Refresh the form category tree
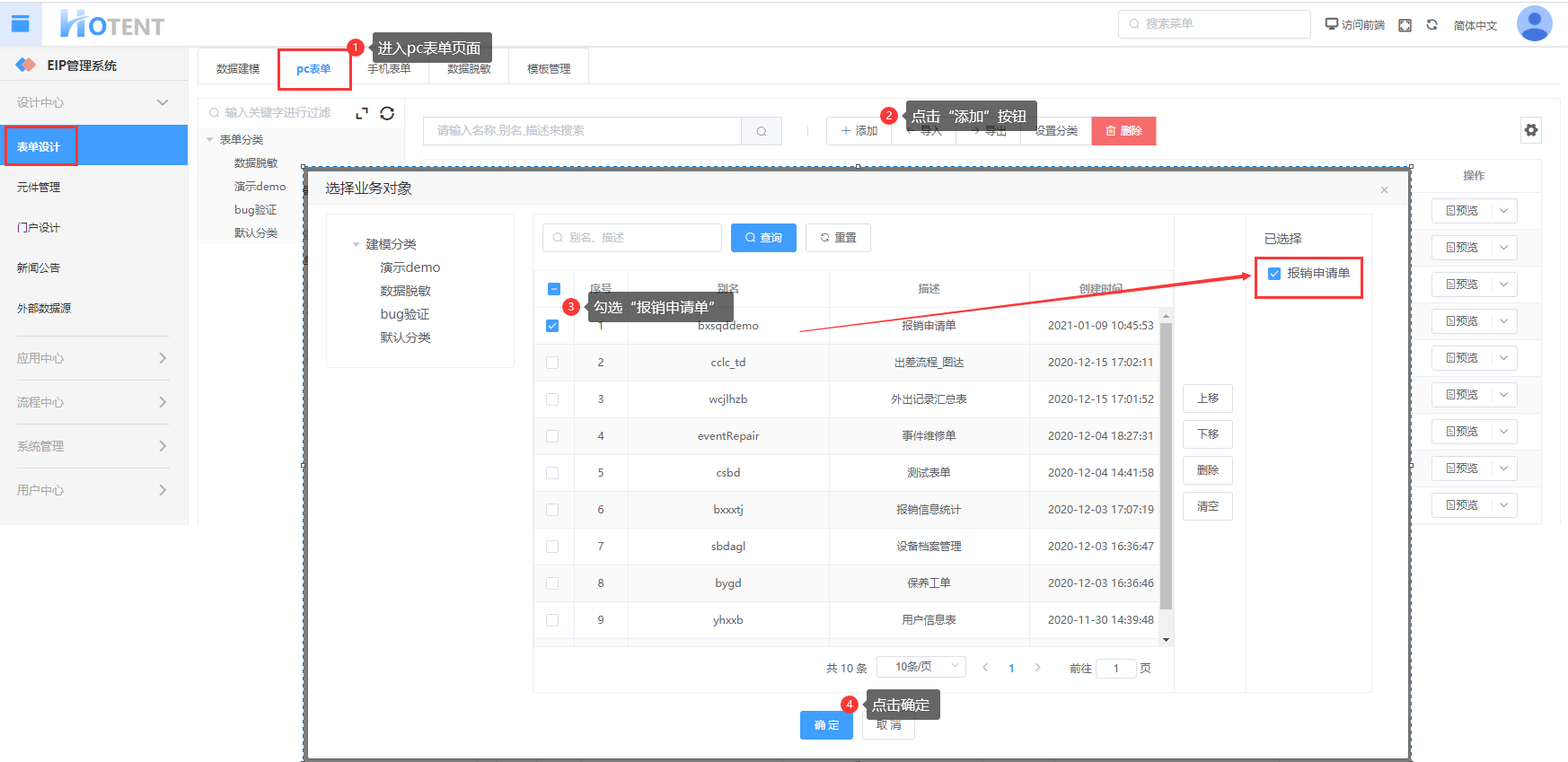 coord(387,113)
